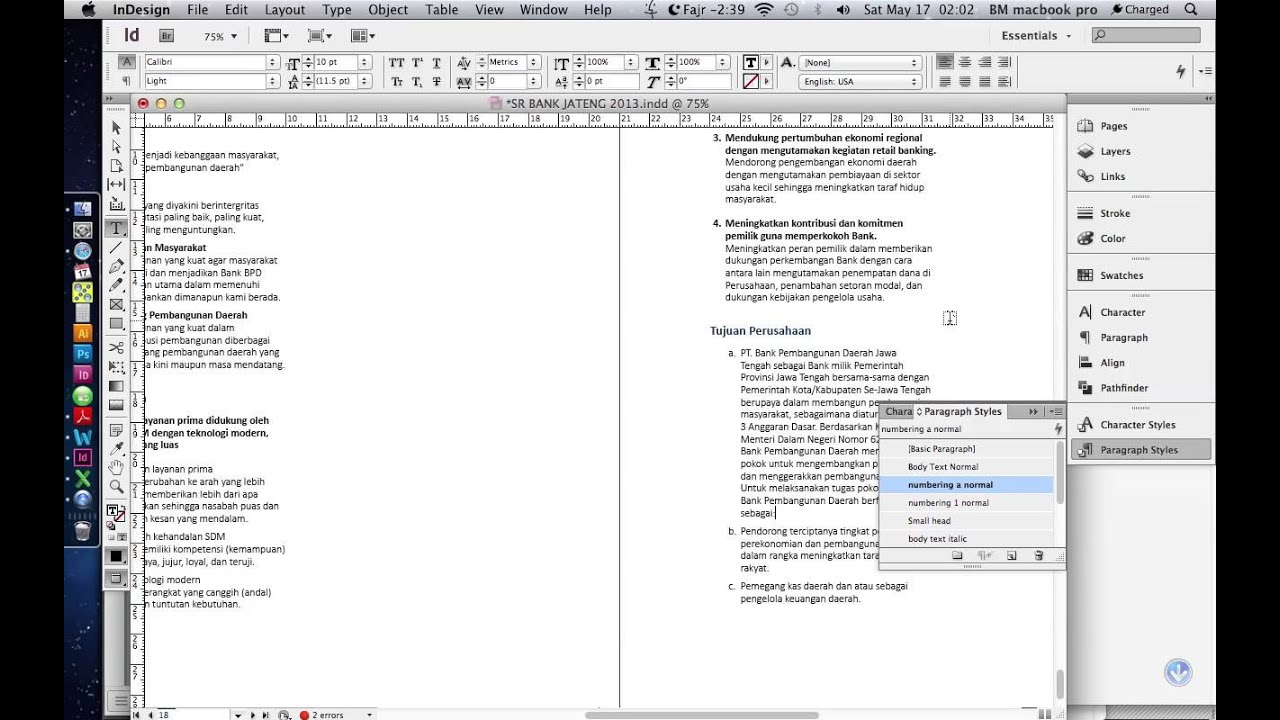Open the Window menu

544,9
